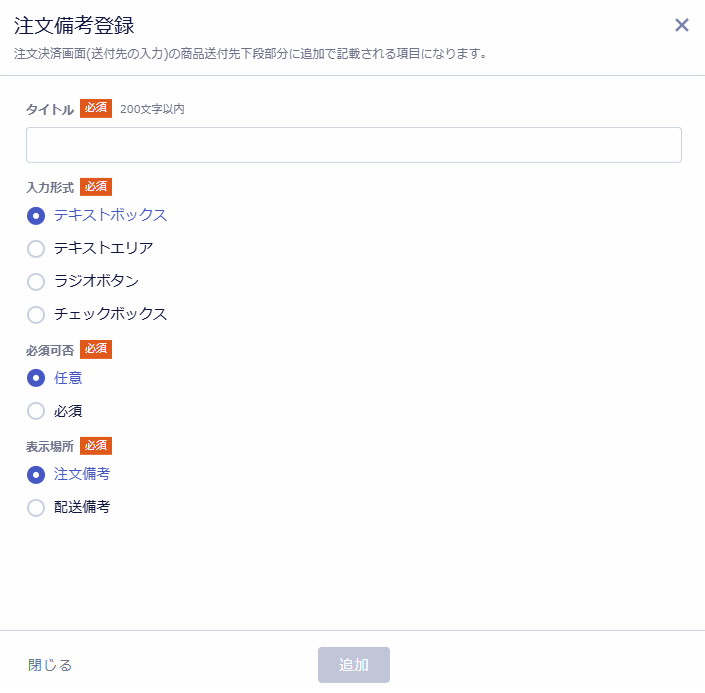Image resolution: width=705 pixels, height=693 pixels.
Task: Set 必須可否 to 任意
Action: click(36, 378)
